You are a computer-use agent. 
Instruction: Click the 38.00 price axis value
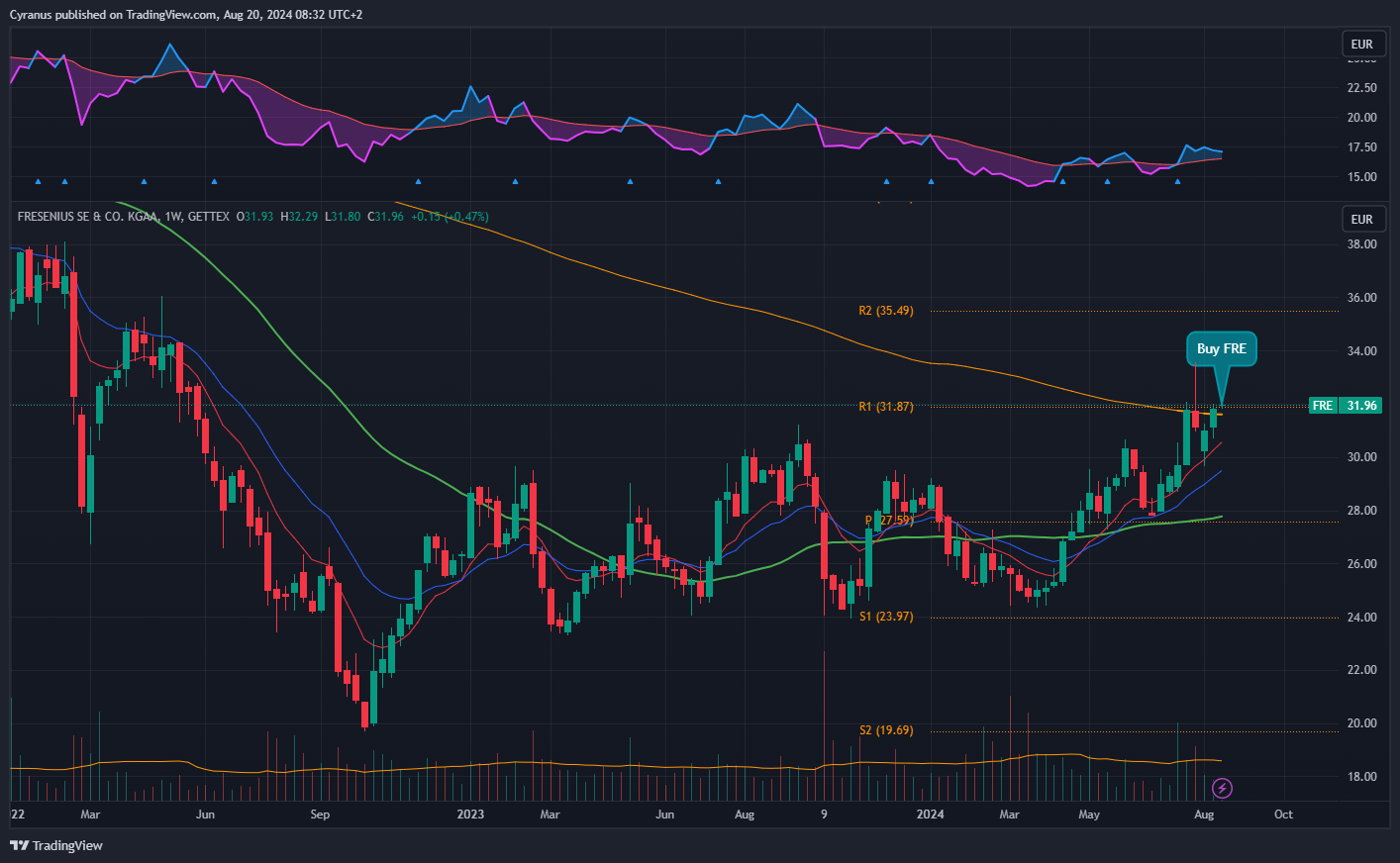coord(1362,244)
